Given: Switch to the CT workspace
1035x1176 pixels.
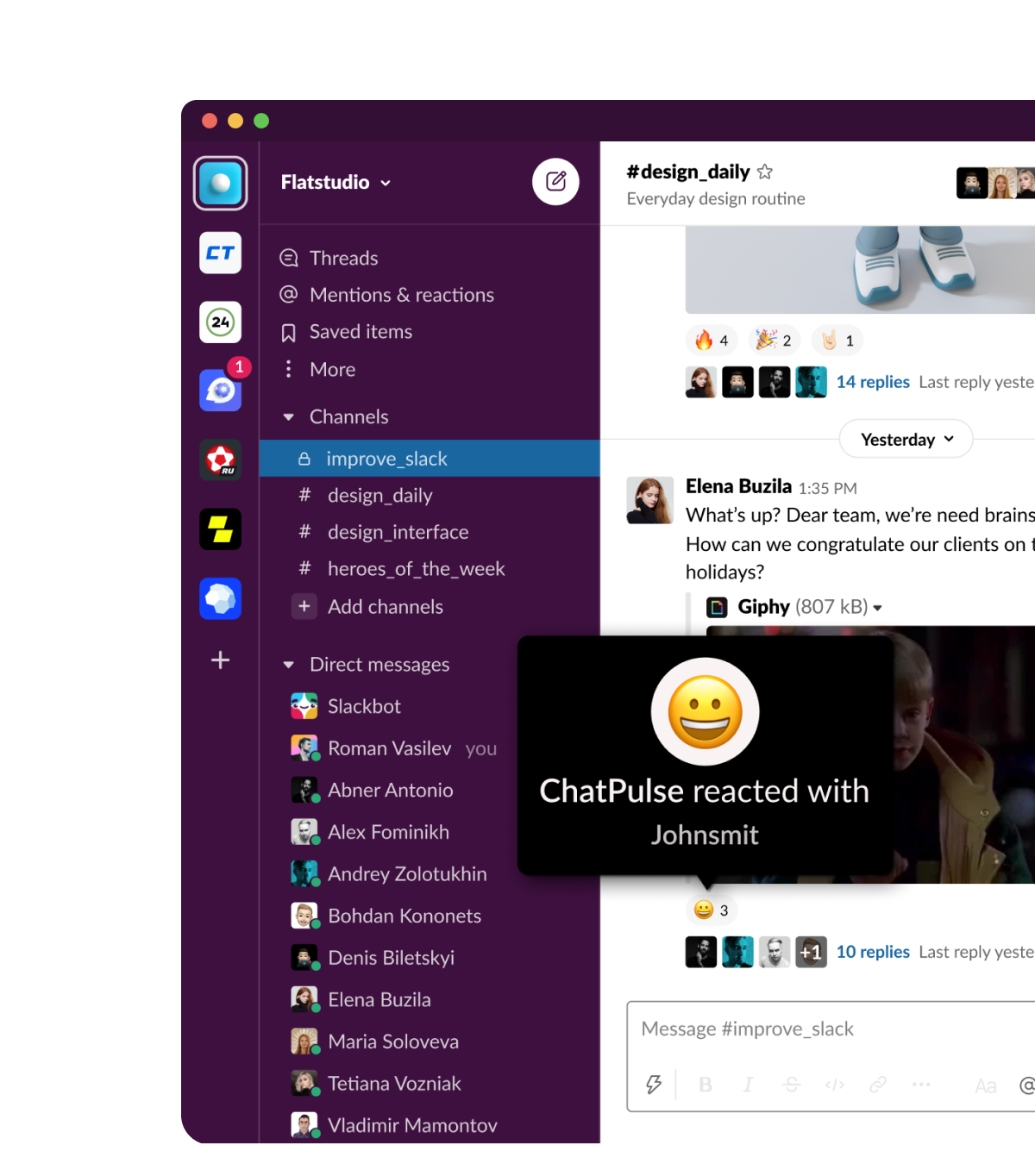Looking at the screenshot, I should (220, 253).
